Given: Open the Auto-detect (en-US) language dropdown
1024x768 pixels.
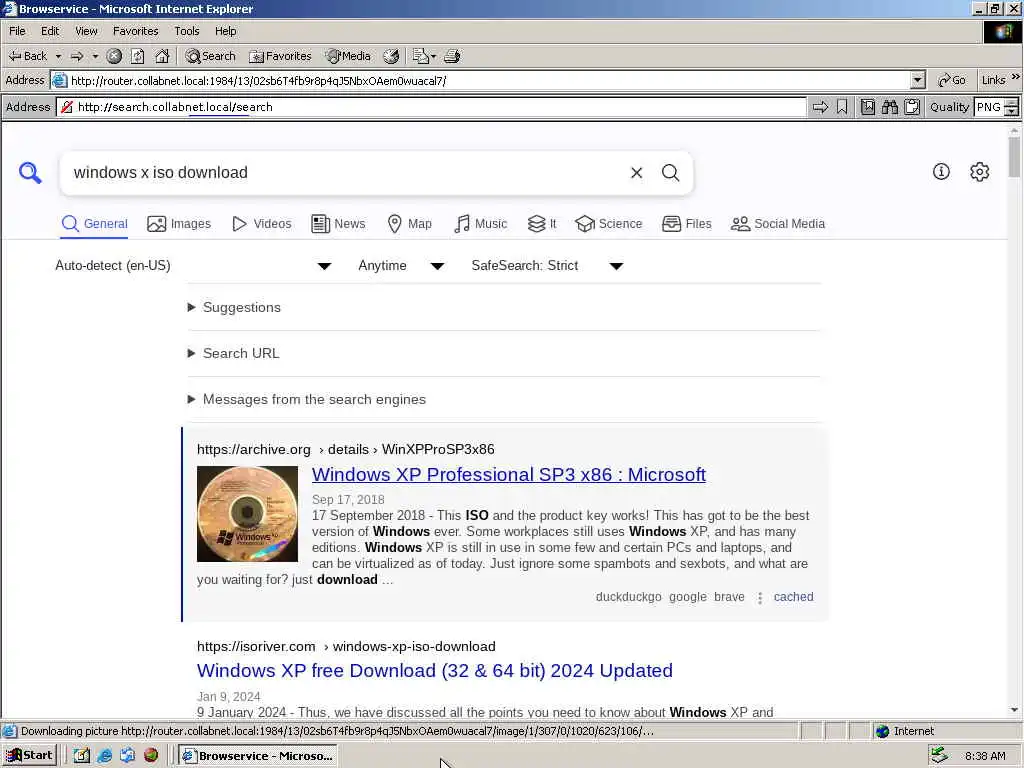Looking at the screenshot, I should coord(193,266).
